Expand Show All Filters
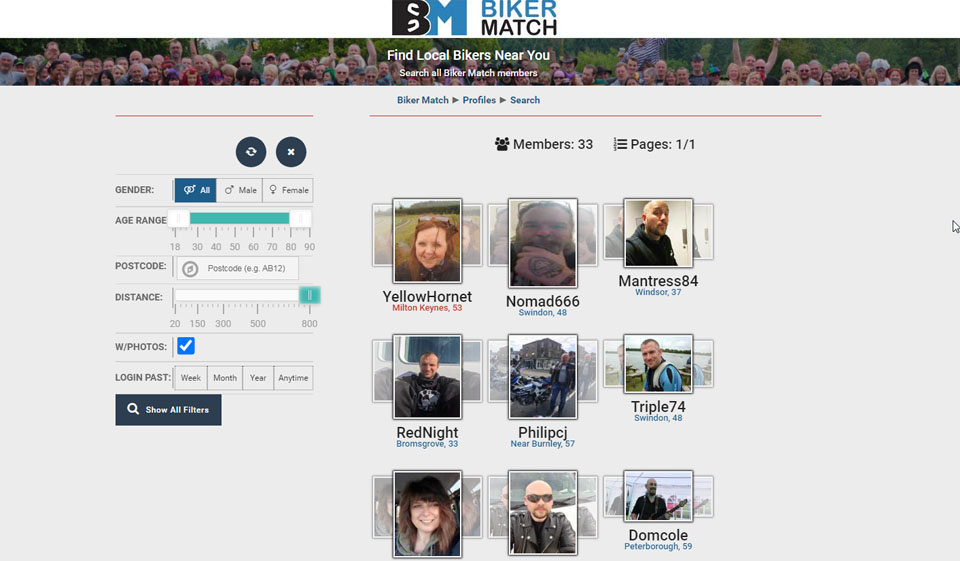960x561 pixels. [168, 410]
